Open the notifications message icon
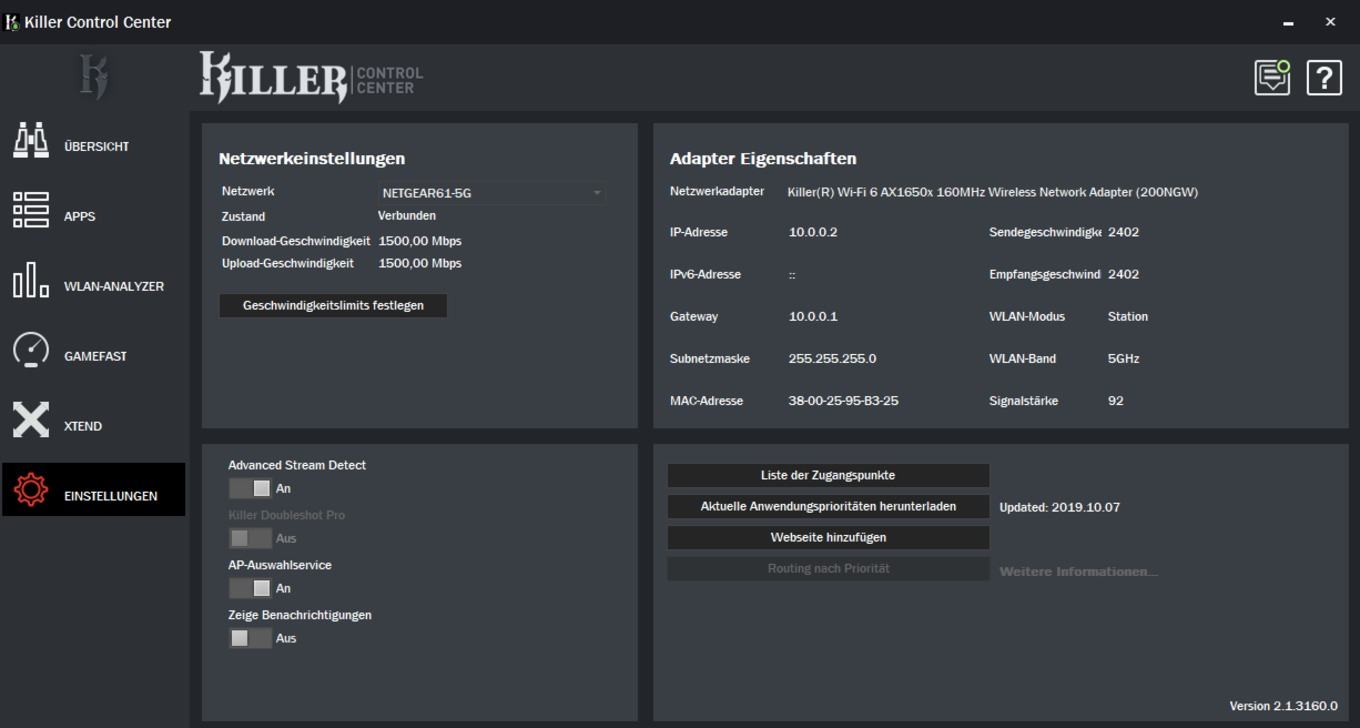The image size is (1360, 728). click(x=1273, y=78)
